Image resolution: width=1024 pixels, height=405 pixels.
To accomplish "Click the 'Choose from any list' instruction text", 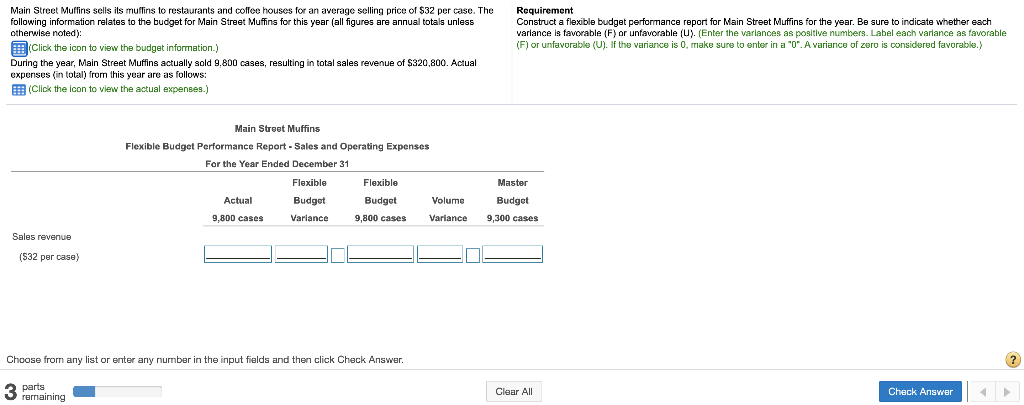I will coord(205,360).
